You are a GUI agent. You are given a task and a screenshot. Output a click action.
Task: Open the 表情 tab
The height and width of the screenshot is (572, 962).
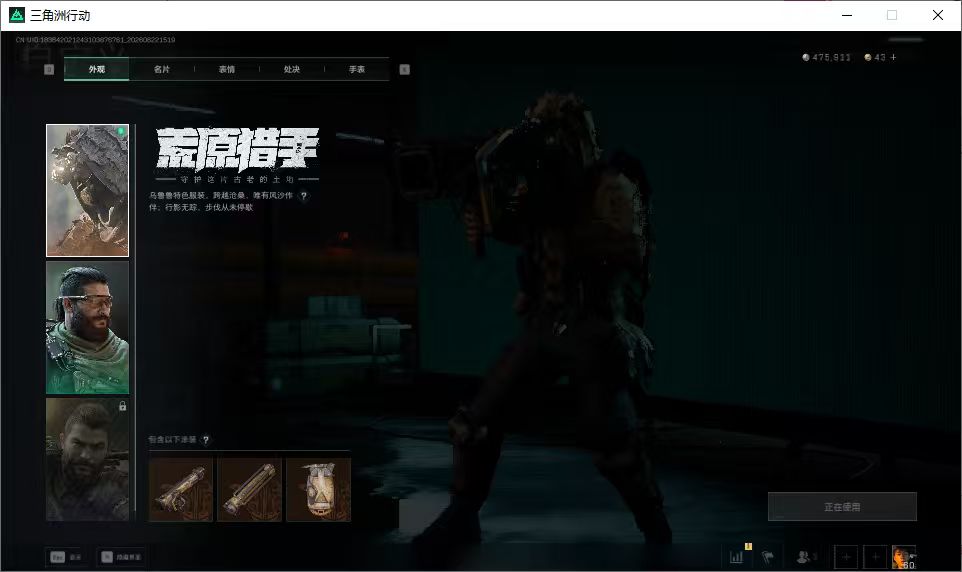[226, 69]
